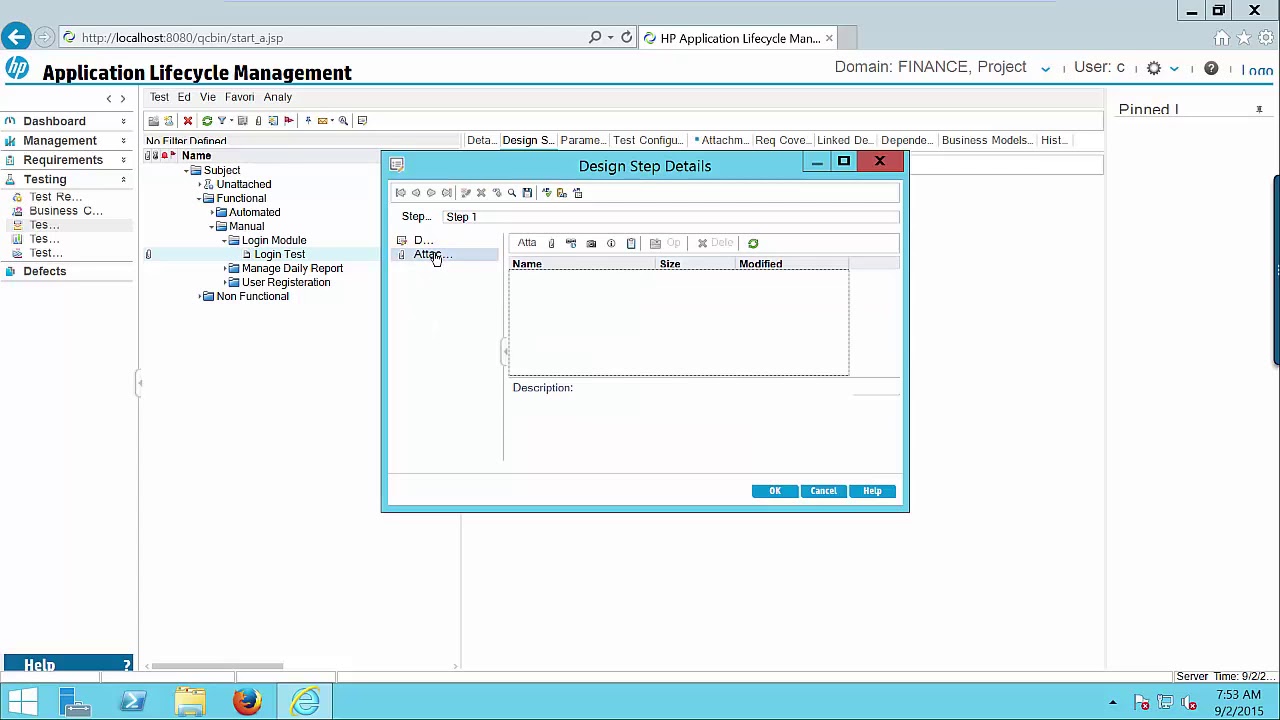Click the Delete step X icon in dialog toolbar
The width and height of the screenshot is (1280, 720).
[481, 193]
